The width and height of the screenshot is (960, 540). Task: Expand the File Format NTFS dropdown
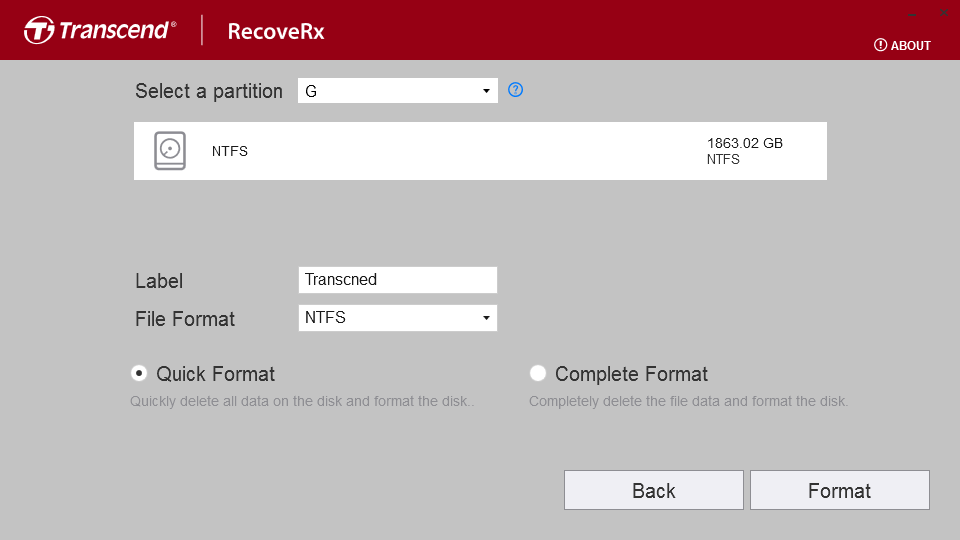(397, 318)
